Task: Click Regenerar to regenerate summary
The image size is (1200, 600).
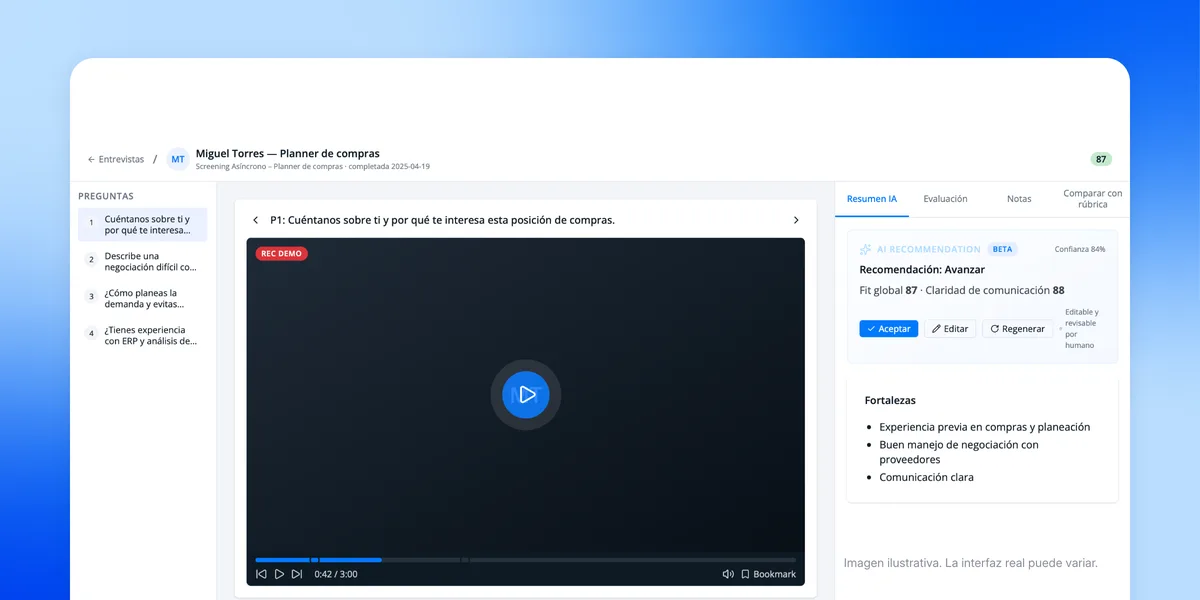Action: (x=1017, y=329)
